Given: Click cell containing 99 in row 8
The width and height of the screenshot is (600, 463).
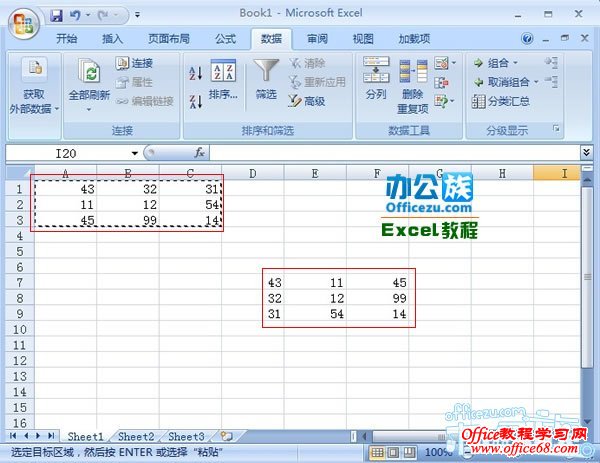Looking at the screenshot, I should point(377,298).
